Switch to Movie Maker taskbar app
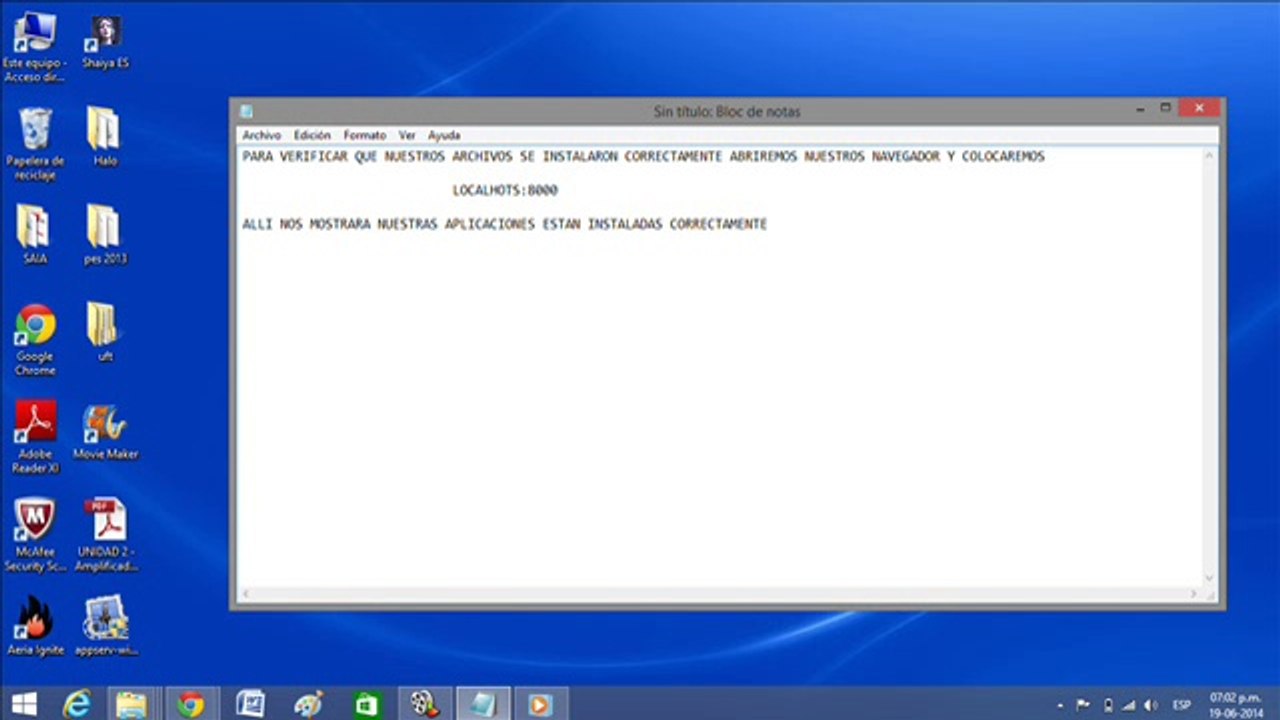This screenshot has width=1280, height=720. (x=425, y=704)
